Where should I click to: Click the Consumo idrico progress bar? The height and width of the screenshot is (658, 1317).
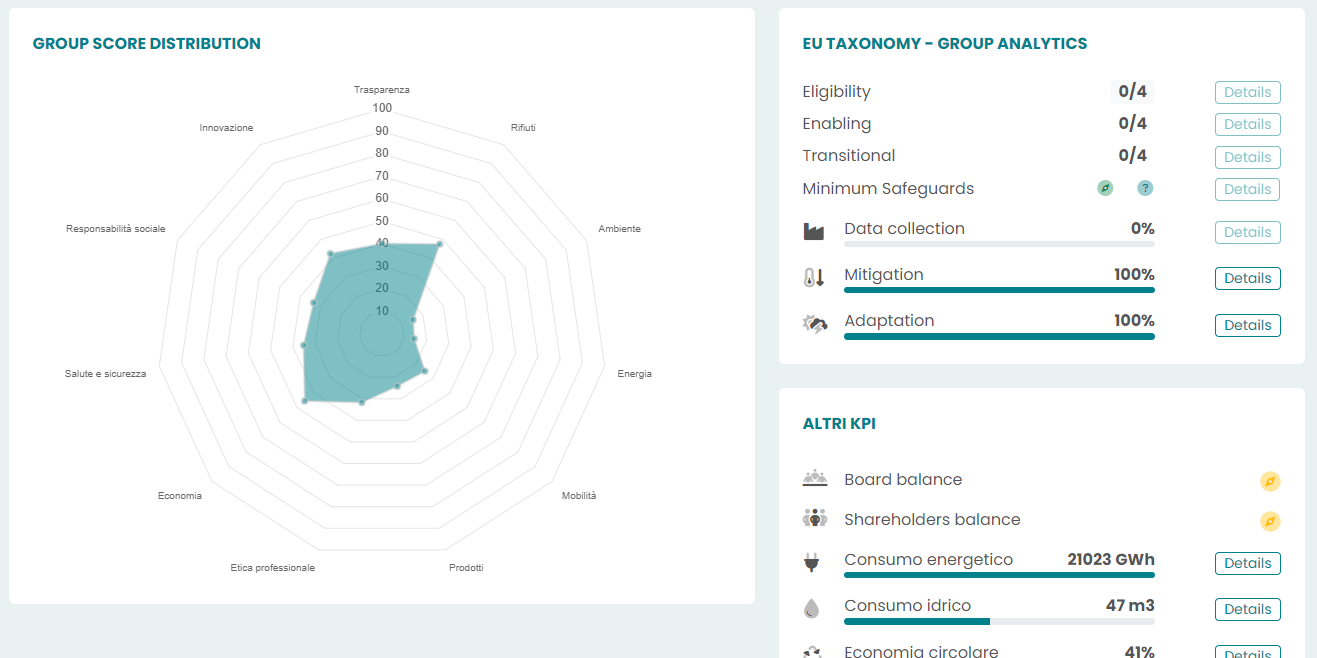click(x=999, y=621)
